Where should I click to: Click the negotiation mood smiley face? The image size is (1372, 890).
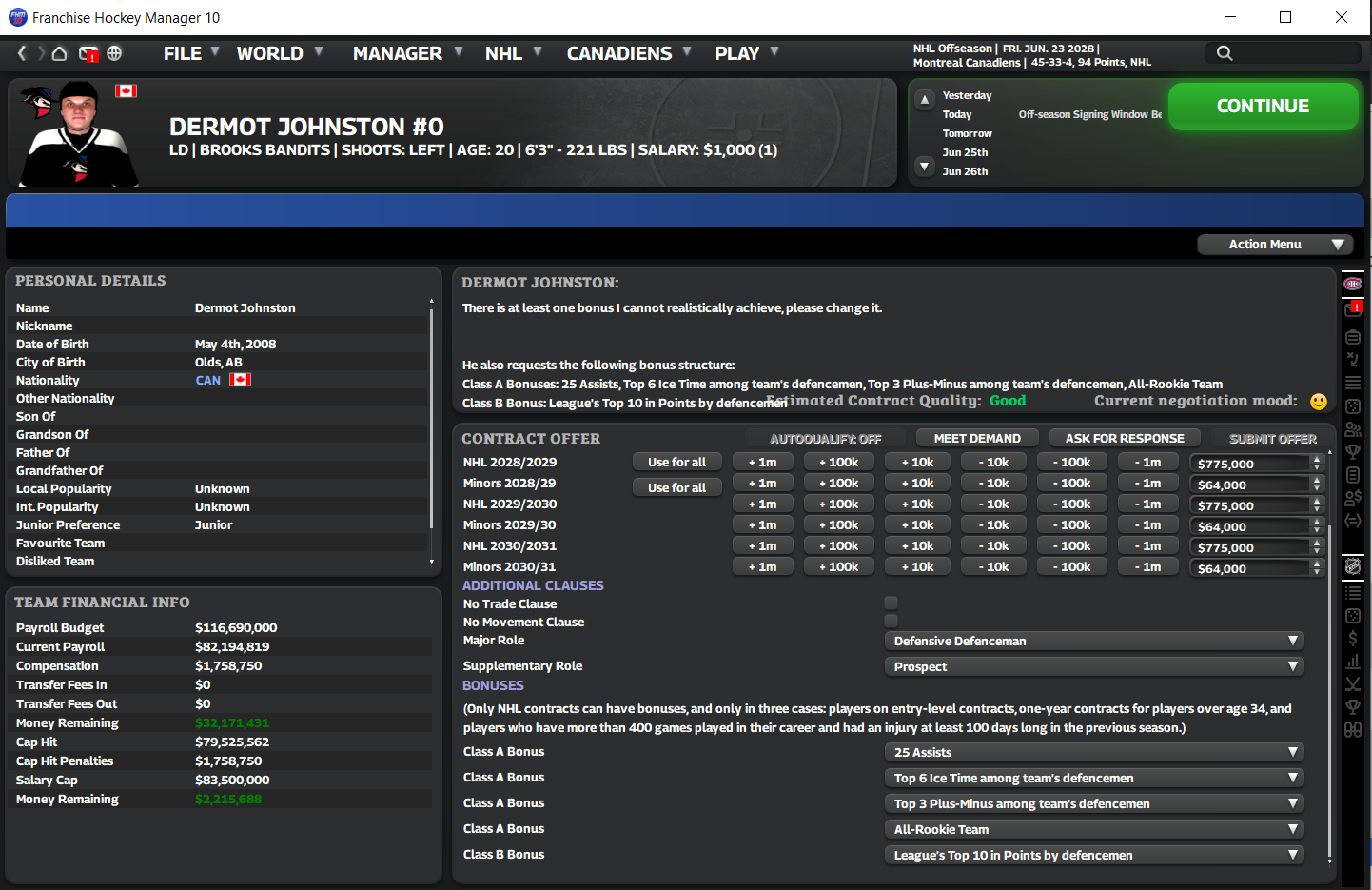pos(1319,402)
